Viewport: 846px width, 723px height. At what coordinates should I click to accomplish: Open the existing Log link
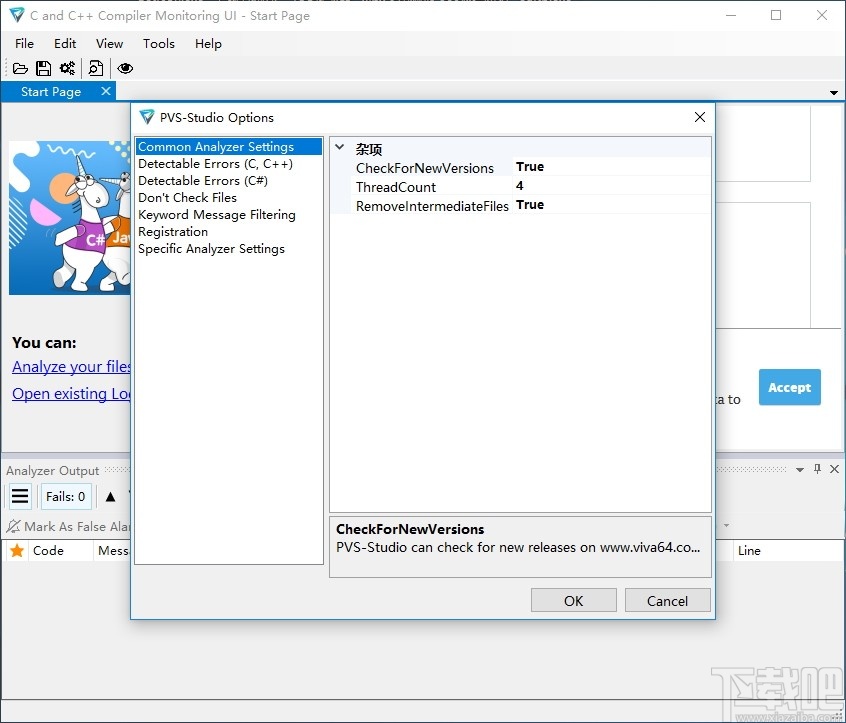[71, 394]
